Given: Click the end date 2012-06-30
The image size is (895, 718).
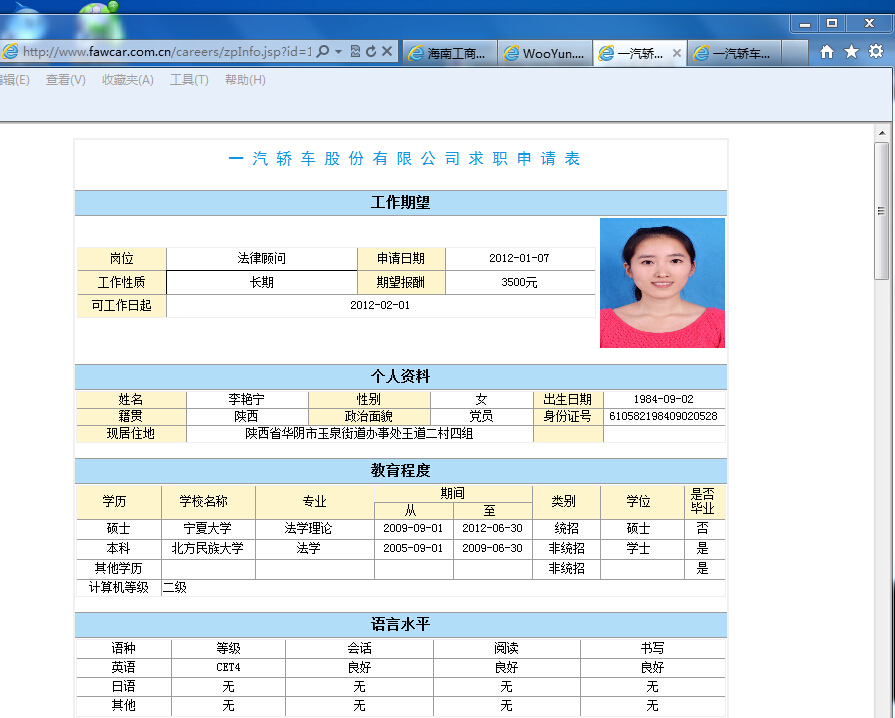Looking at the screenshot, I should pyautogui.click(x=492, y=528).
